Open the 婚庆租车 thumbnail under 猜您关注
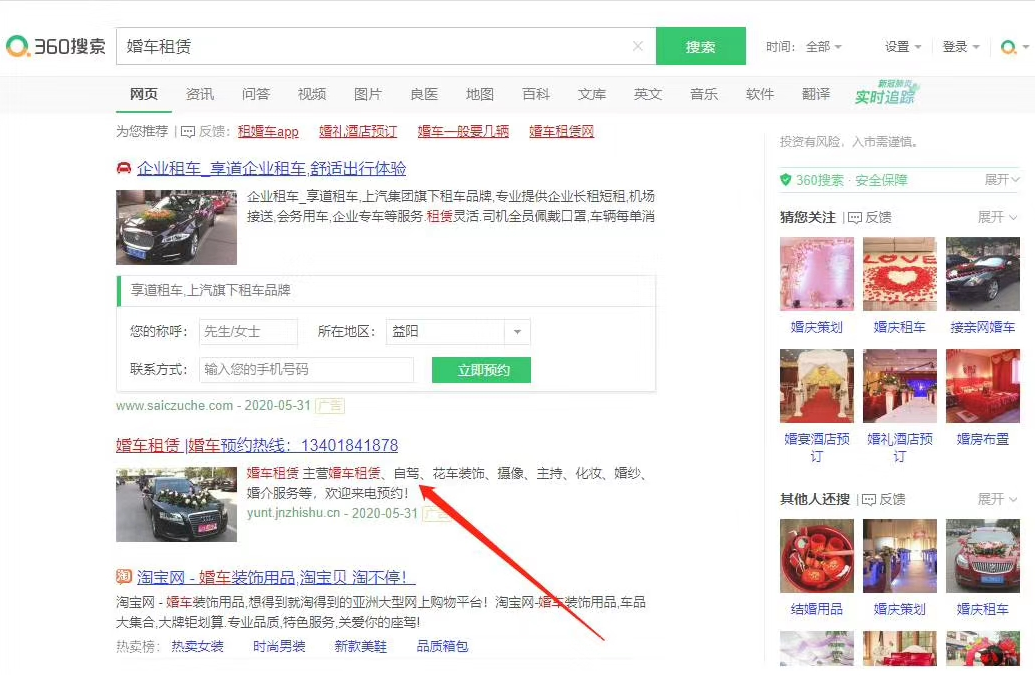 coord(900,274)
